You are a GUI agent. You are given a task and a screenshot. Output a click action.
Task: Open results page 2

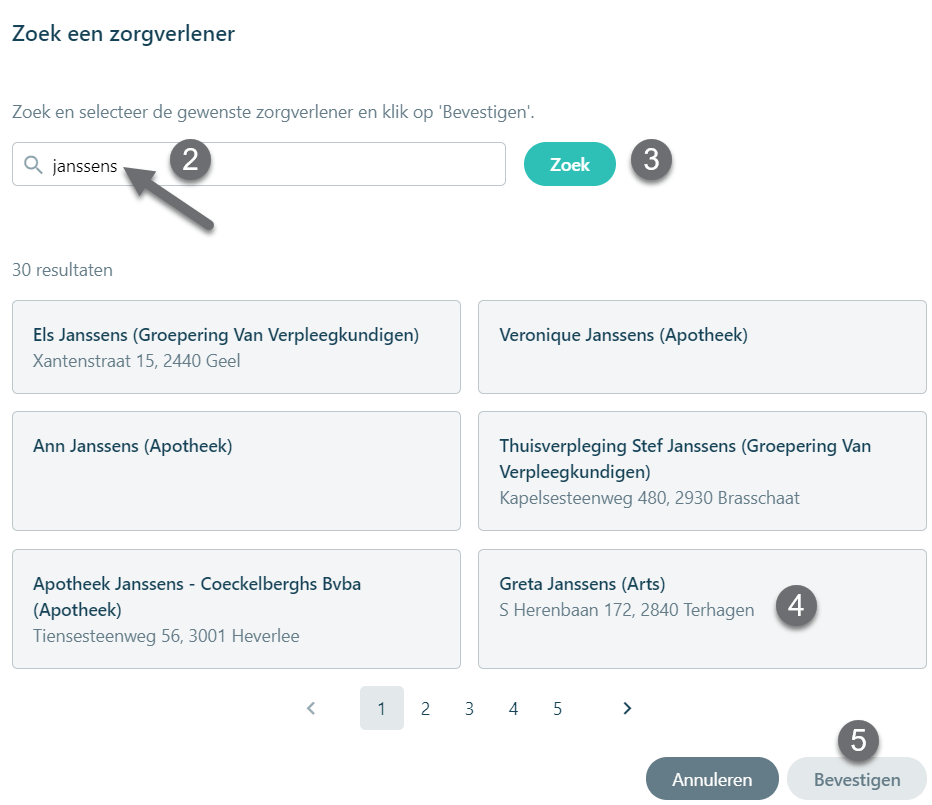(x=426, y=708)
